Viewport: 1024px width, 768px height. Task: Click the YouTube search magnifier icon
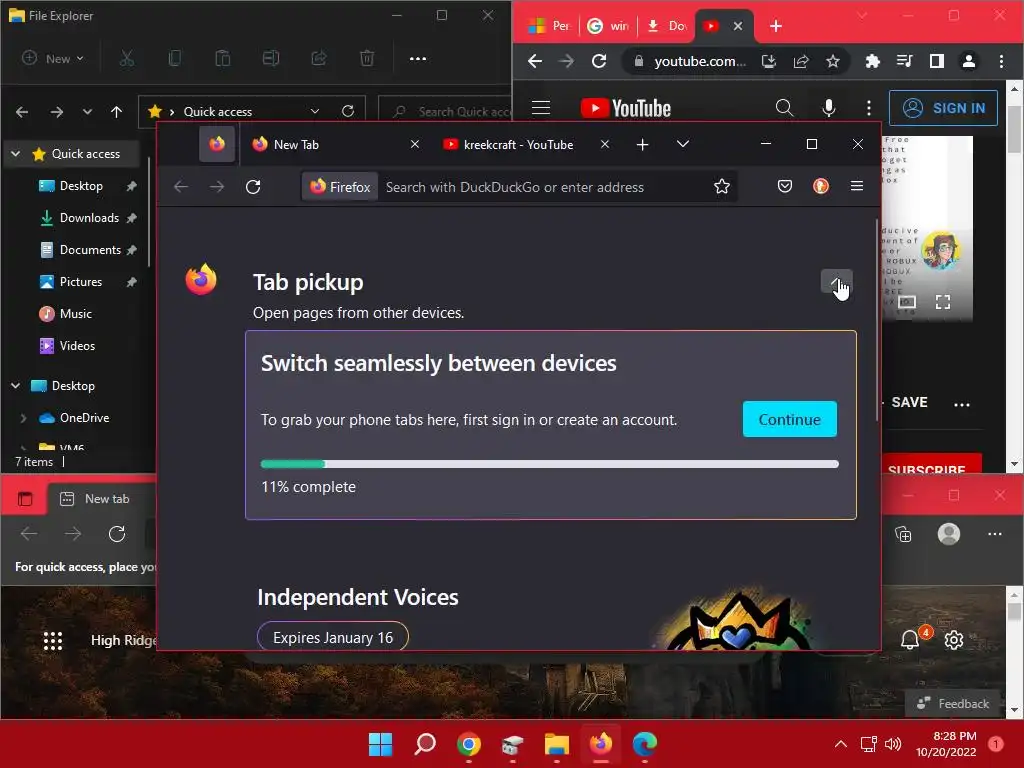(784, 108)
